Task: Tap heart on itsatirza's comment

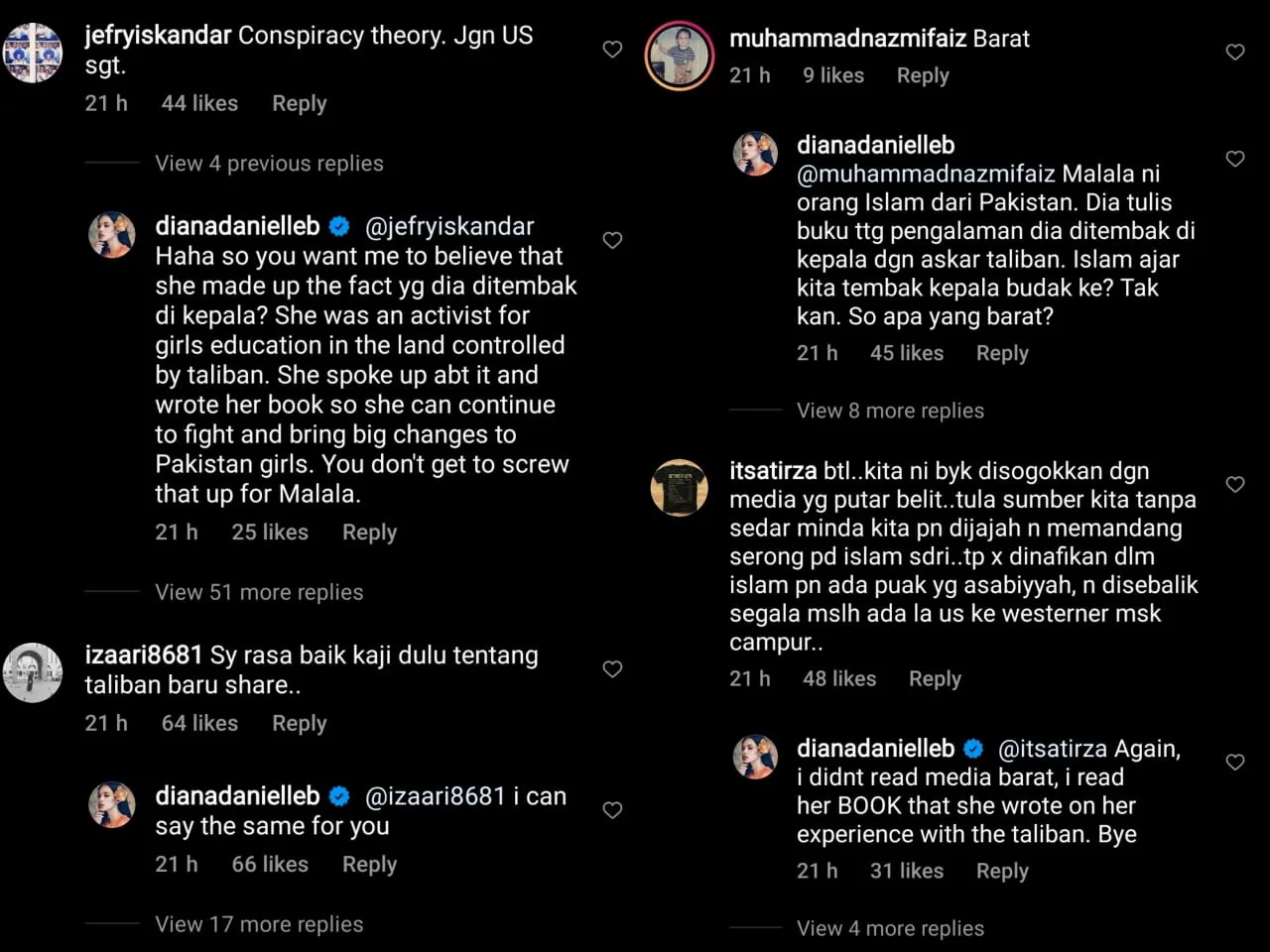Action: (1234, 484)
